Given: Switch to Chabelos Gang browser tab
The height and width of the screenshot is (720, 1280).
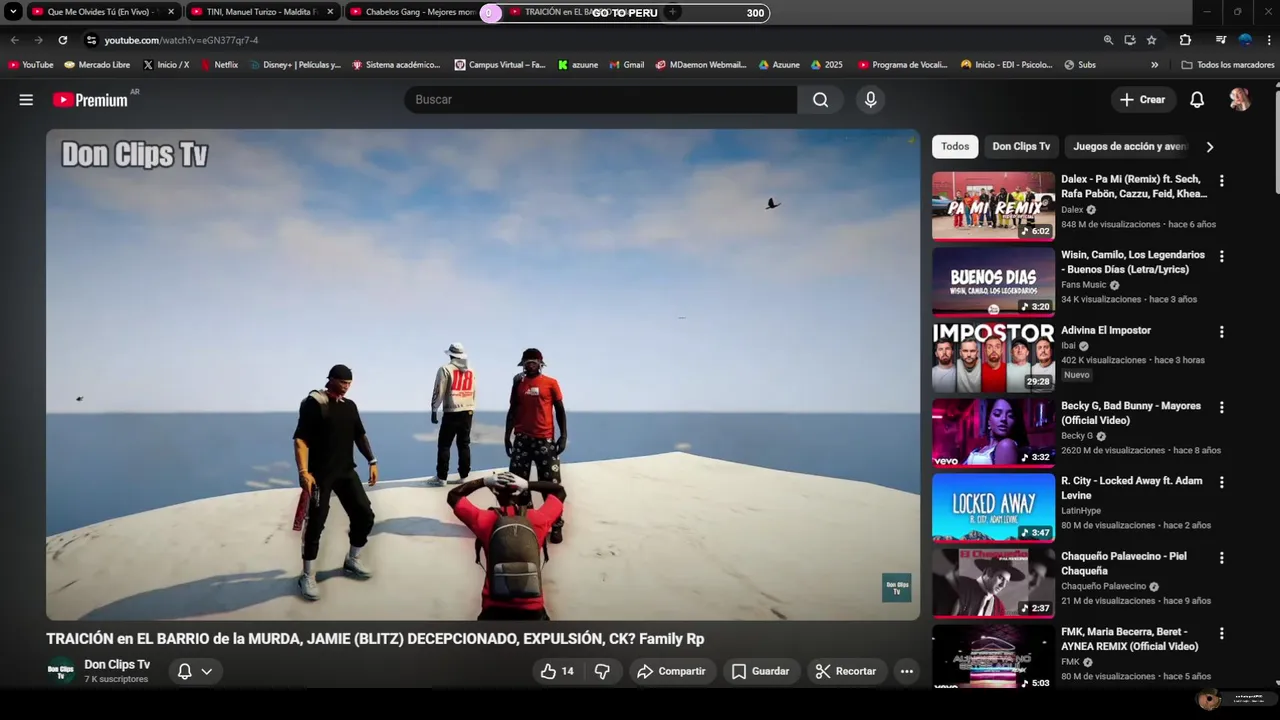Looking at the screenshot, I should click(x=420, y=12).
